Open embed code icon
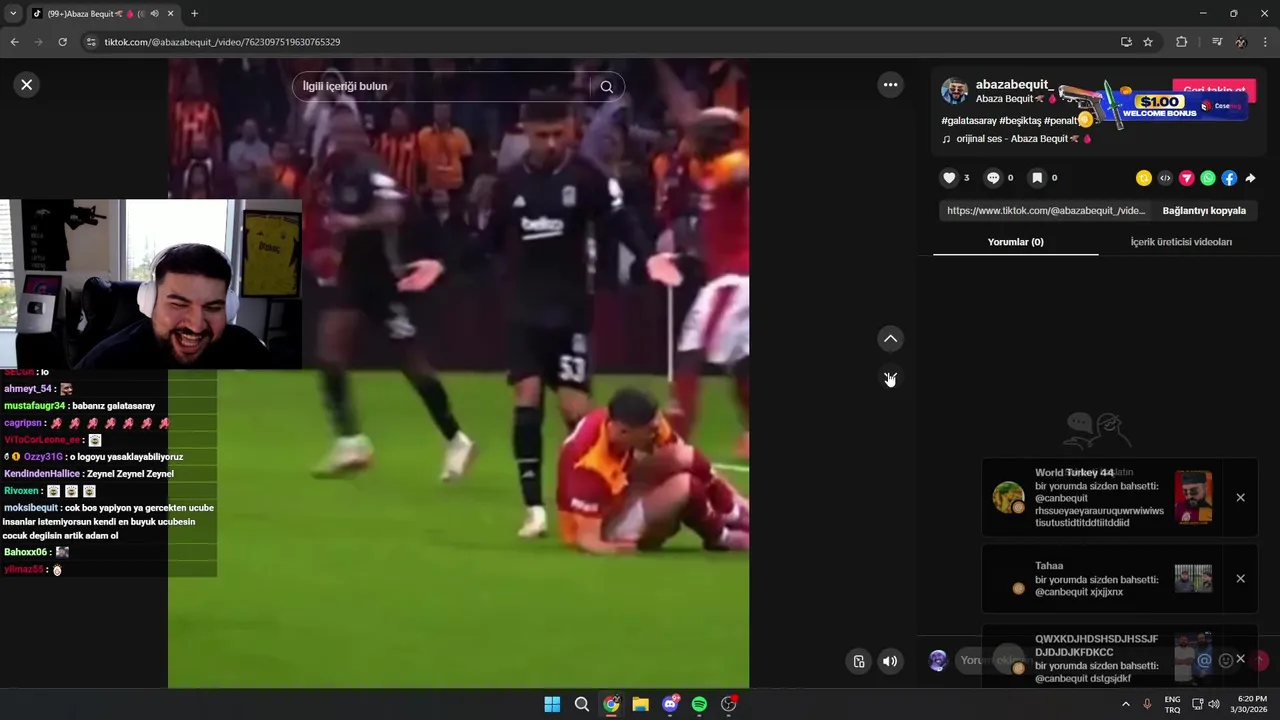 point(1165,178)
